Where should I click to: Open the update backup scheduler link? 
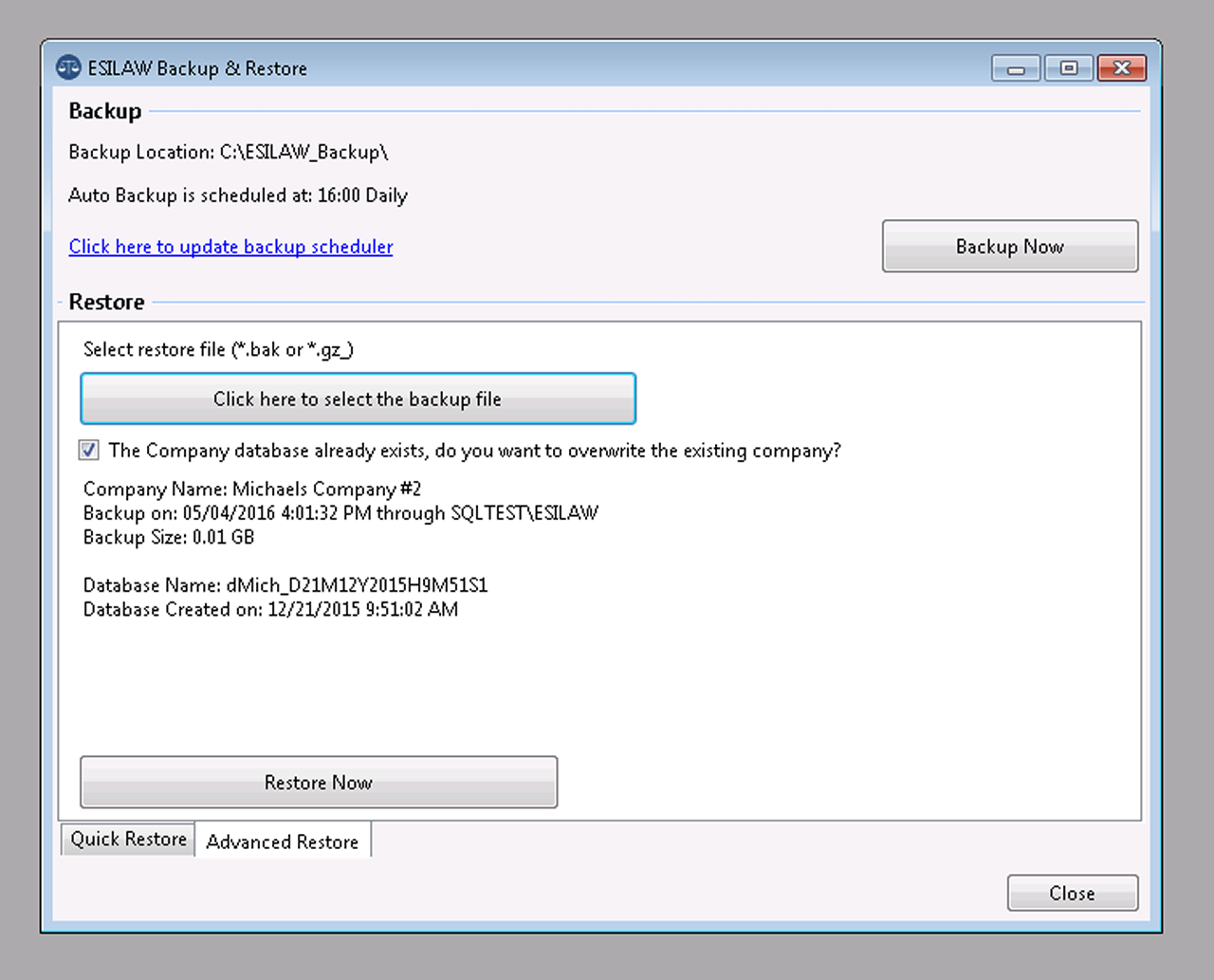coord(230,247)
